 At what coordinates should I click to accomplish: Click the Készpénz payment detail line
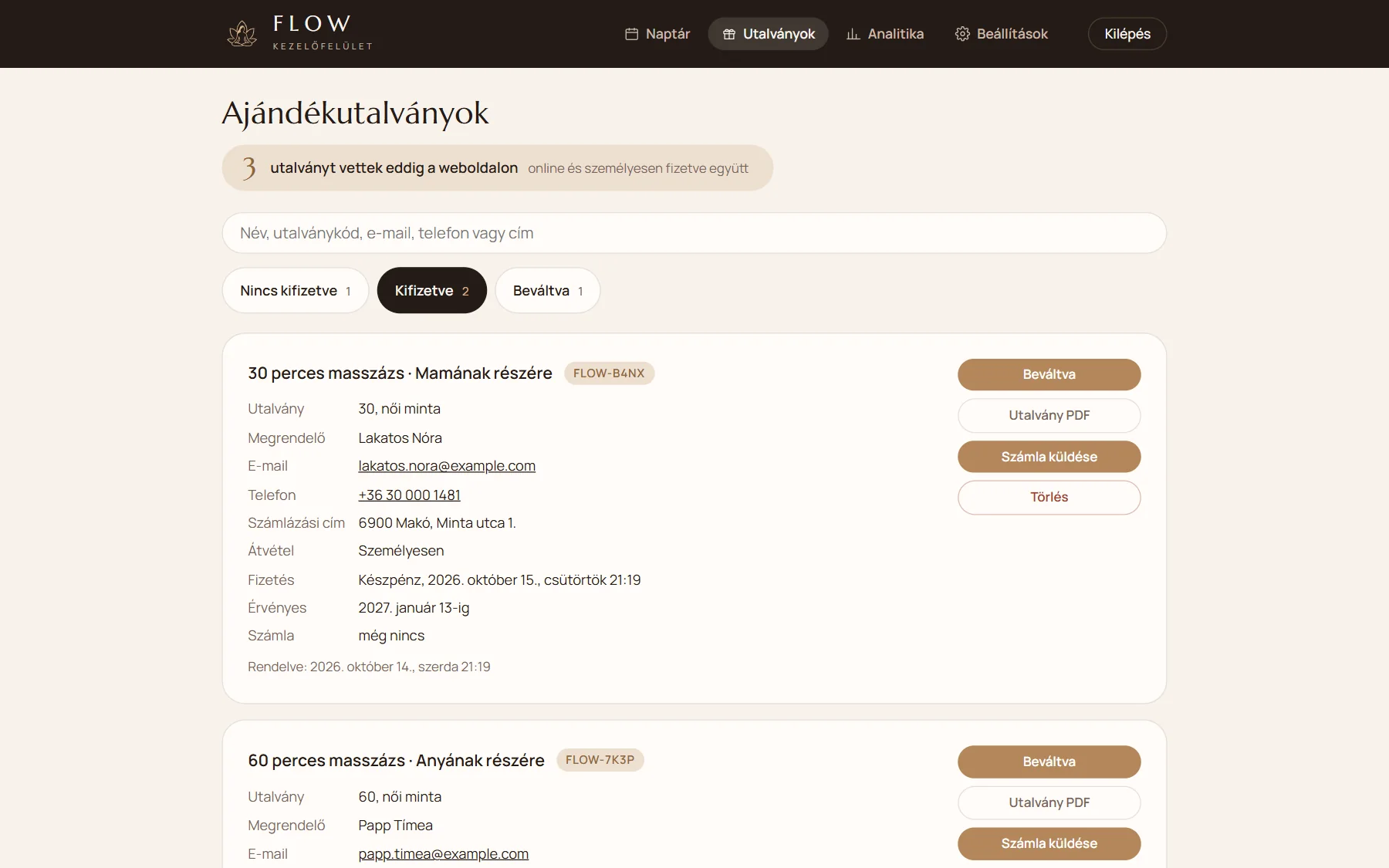click(499, 580)
